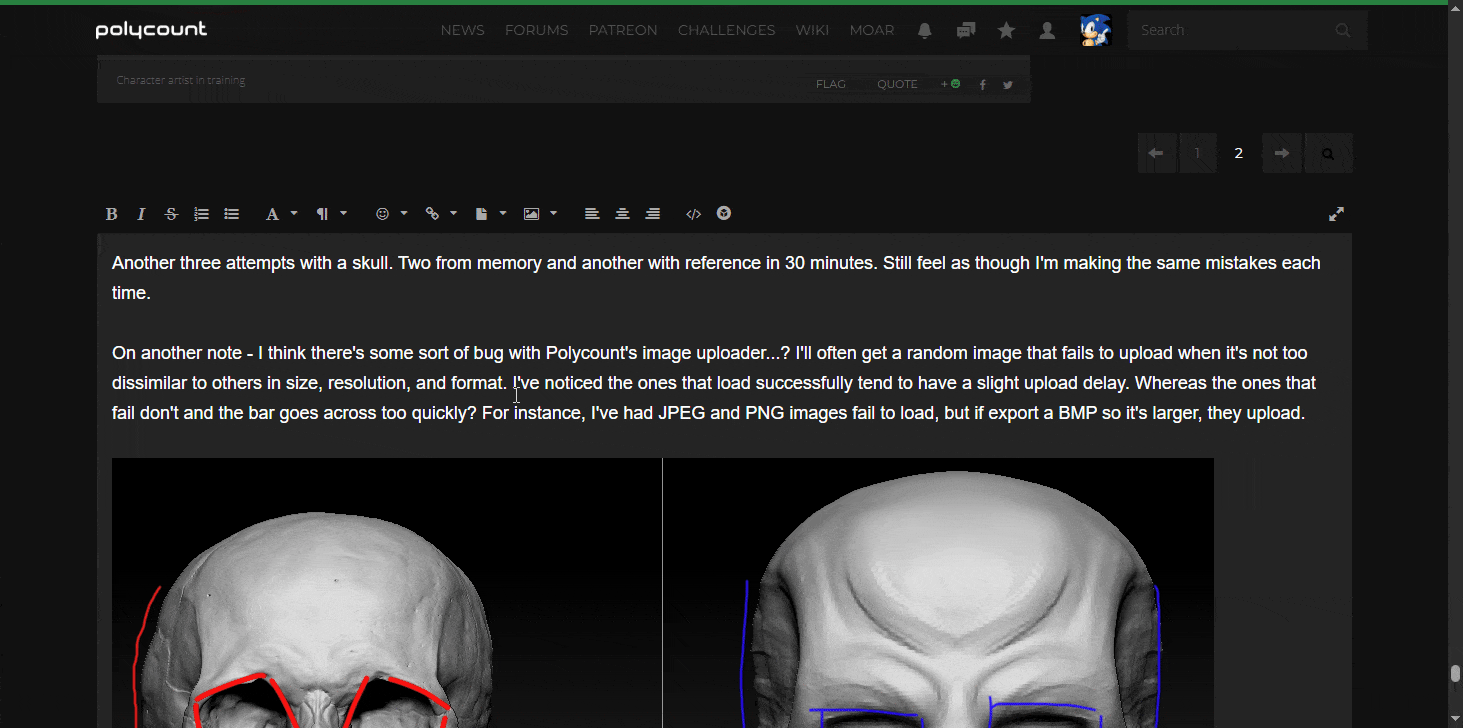The image size is (1463, 728).
Task: Open the CHALLENGES menu item
Action: (x=727, y=31)
